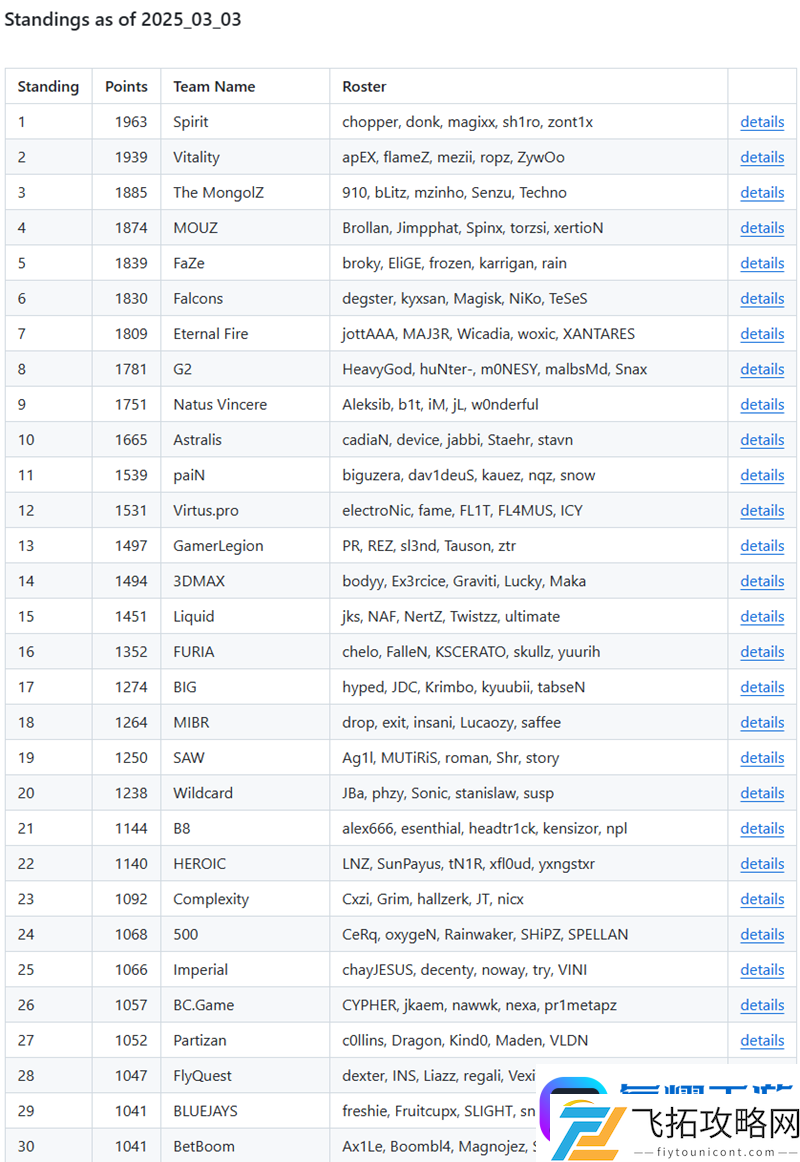Open the B8 details link

click(762, 829)
